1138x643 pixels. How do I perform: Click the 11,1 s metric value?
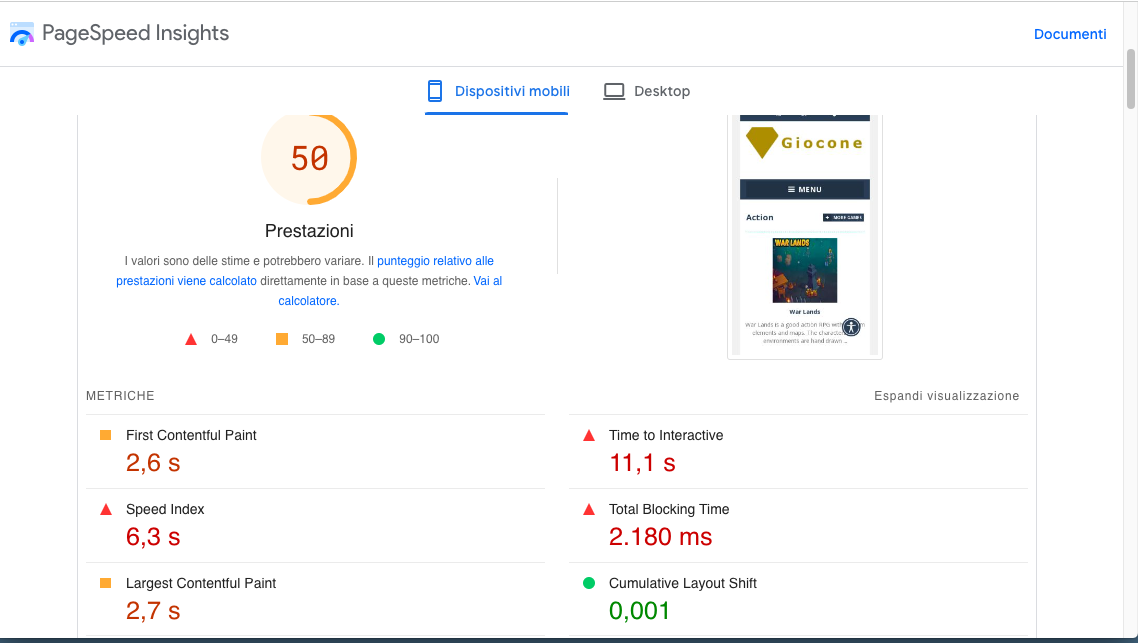point(642,463)
